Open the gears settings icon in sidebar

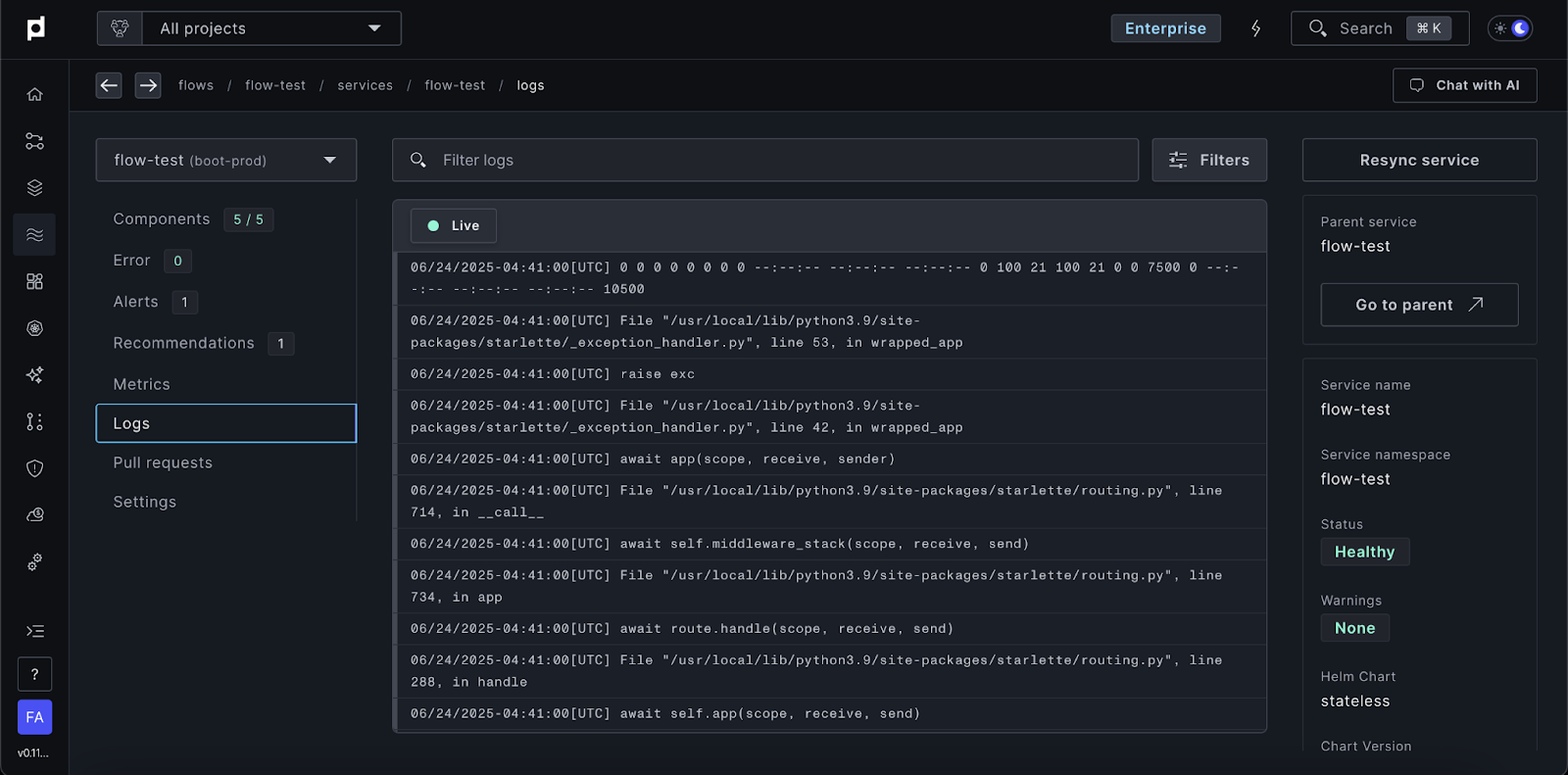tap(34, 562)
